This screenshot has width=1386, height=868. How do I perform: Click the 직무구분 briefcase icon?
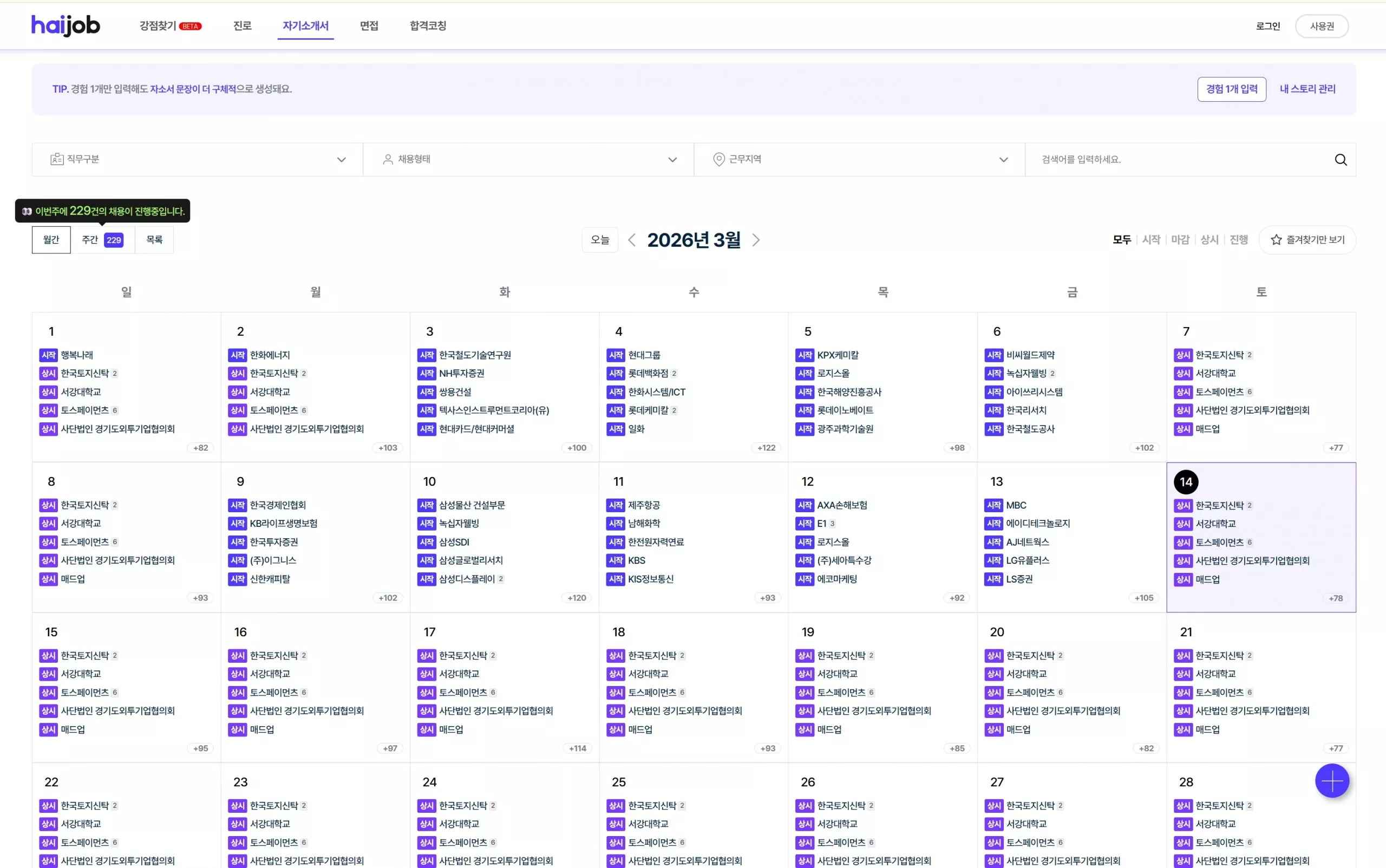[57, 159]
